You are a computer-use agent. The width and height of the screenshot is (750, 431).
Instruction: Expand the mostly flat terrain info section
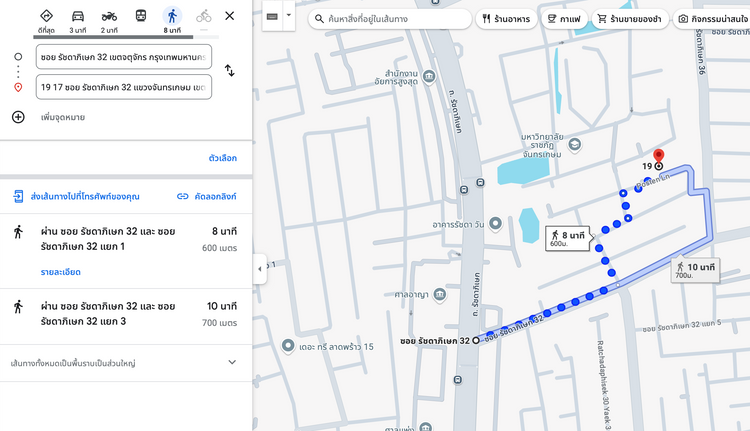pyautogui.click(x=232, y=362)
